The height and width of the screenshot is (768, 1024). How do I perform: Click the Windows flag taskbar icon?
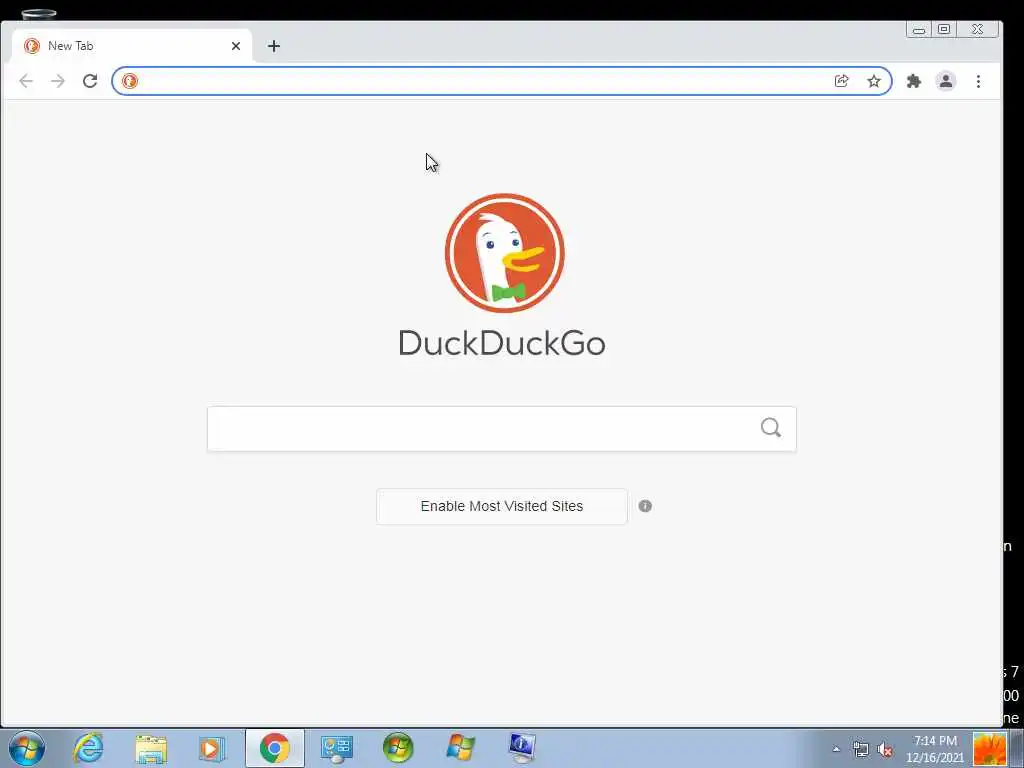pos(460,748)
